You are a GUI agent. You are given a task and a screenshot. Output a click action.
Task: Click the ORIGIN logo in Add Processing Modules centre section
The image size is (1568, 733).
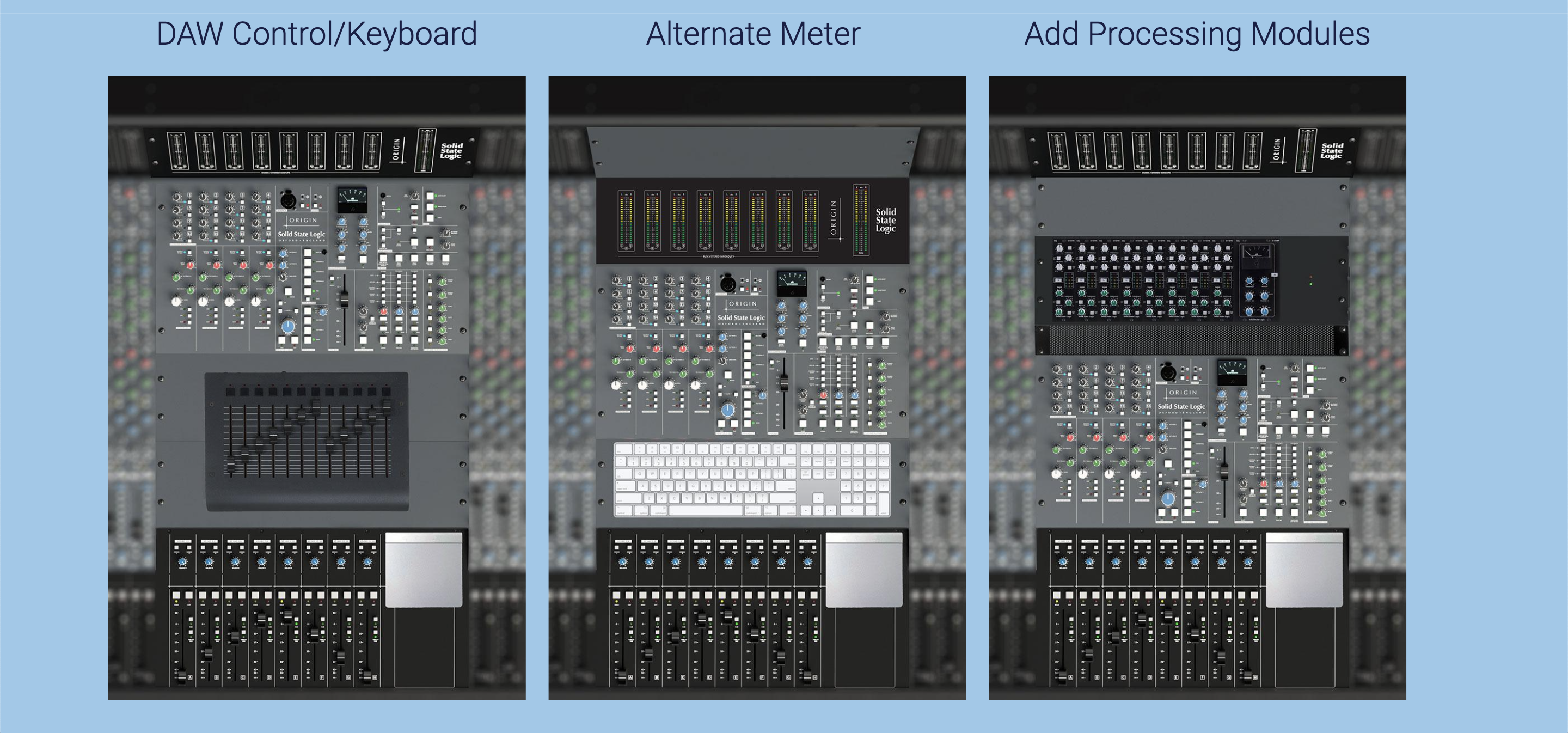[1183, 393]
